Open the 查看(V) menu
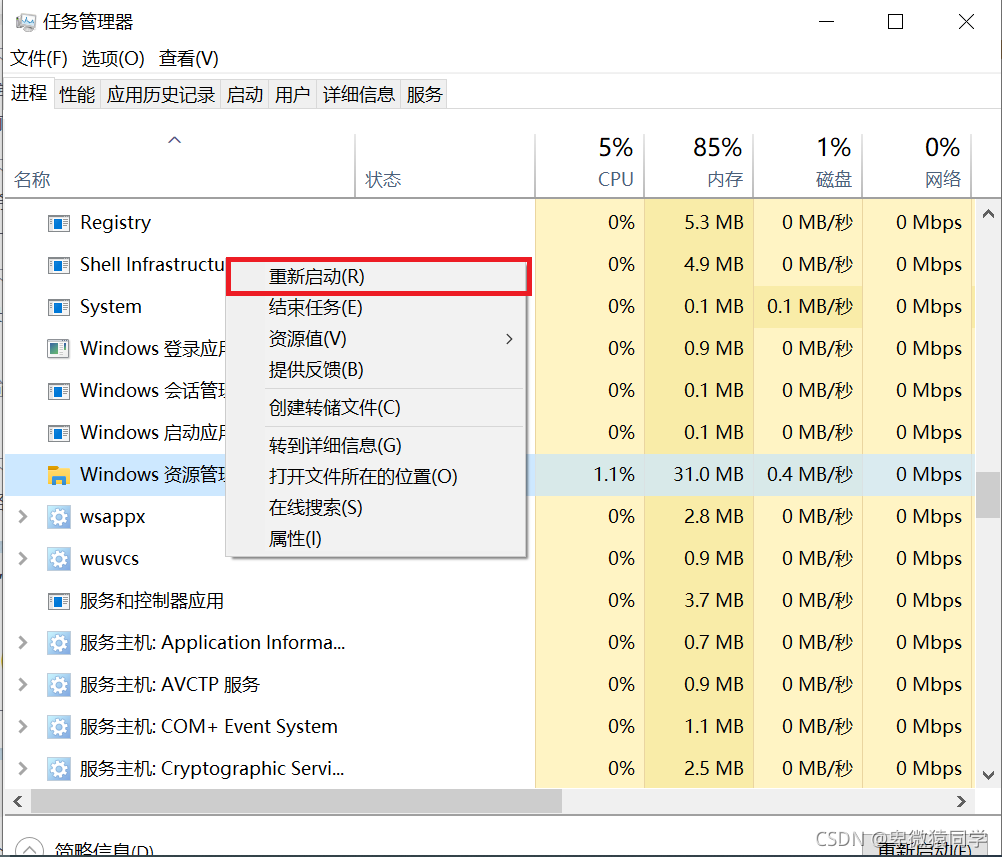The height and width of the screenshot is (857, 1002). pos(189,59)
